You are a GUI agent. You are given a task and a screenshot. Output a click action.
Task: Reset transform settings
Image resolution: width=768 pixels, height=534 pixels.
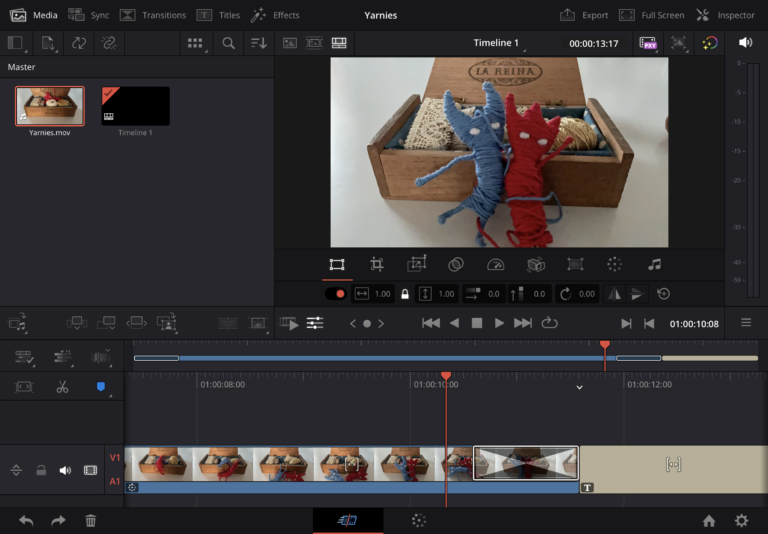664,294
